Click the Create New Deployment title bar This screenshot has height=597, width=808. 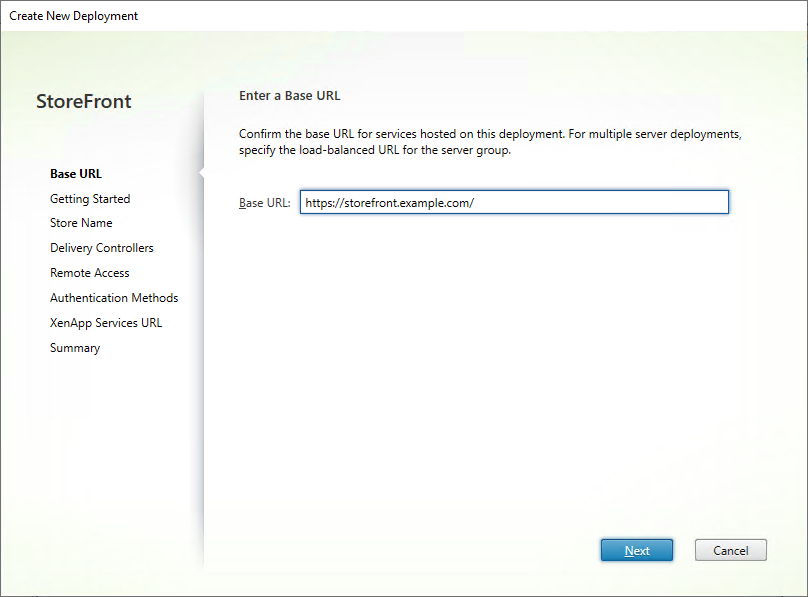tap(72, 15)
